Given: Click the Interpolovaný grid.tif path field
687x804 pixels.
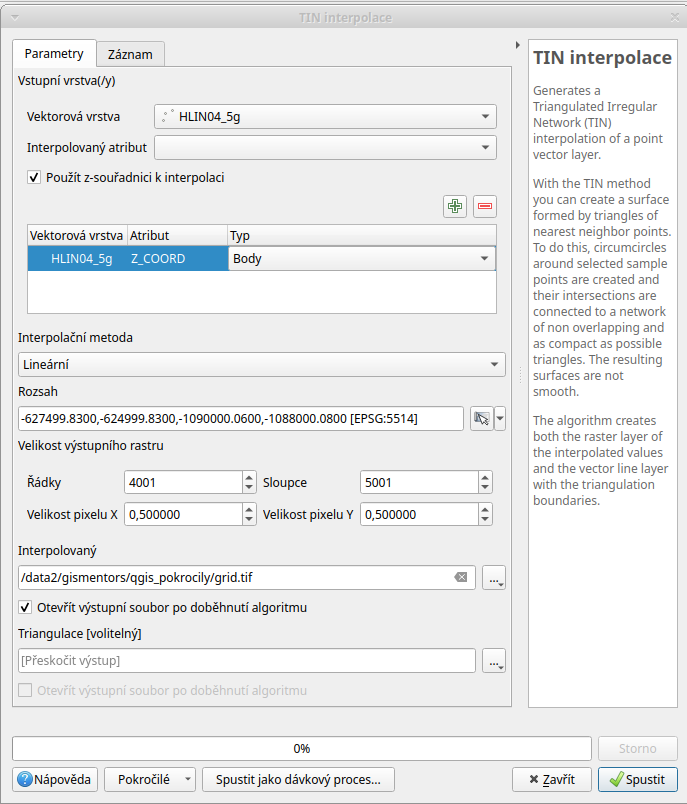Looking at the screenshot, I should tap(247, 578).
